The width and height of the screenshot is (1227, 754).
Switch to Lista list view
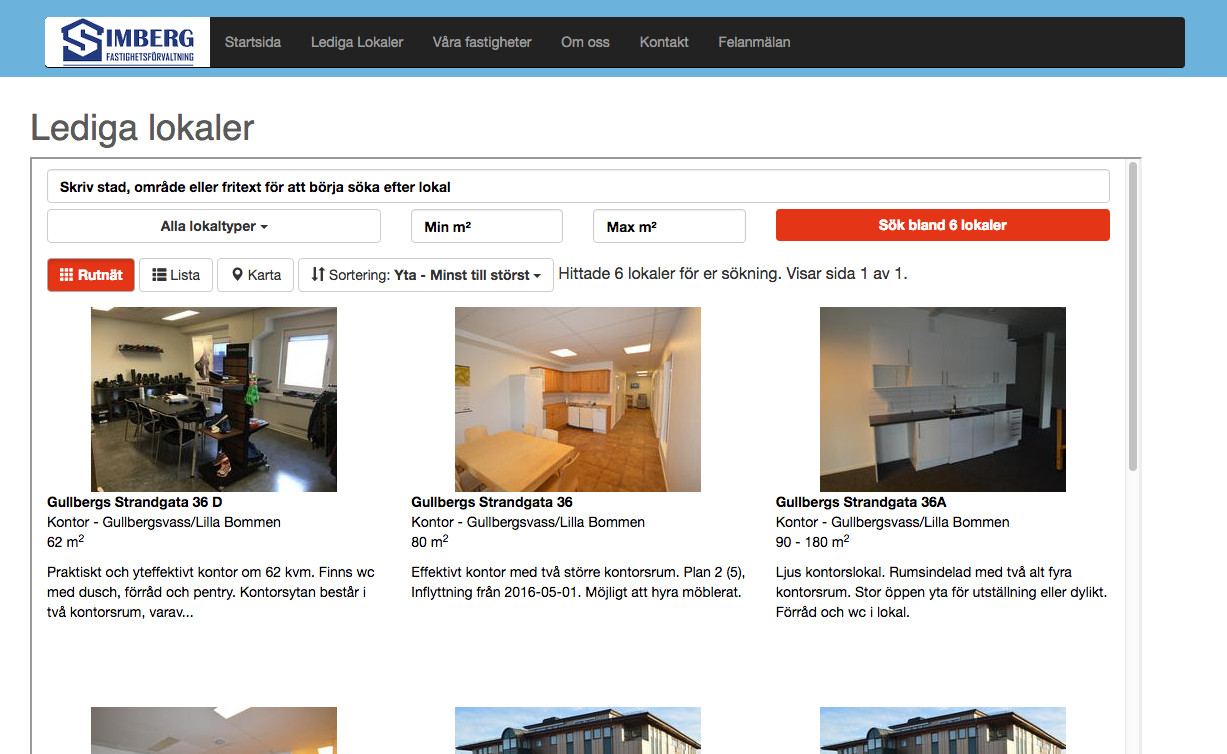(176, 275)
